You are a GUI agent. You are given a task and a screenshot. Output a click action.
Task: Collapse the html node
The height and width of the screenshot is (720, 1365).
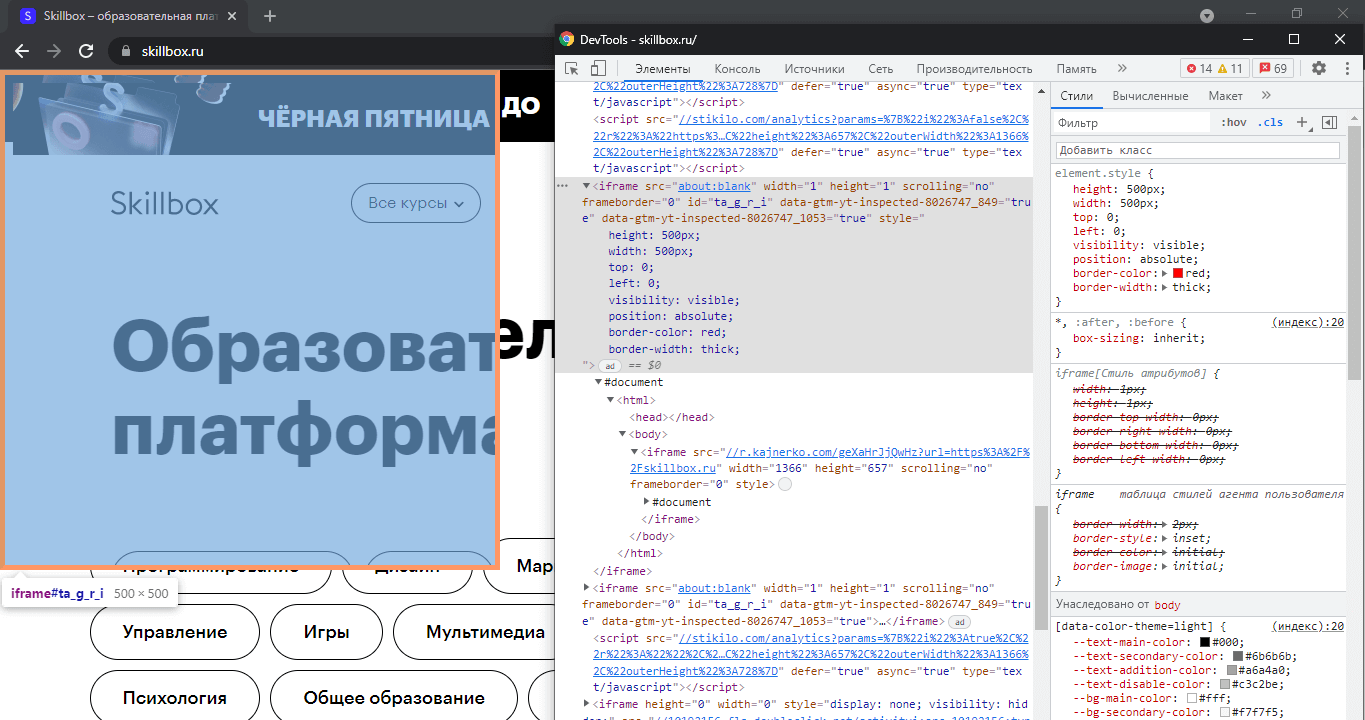(611, 400)
